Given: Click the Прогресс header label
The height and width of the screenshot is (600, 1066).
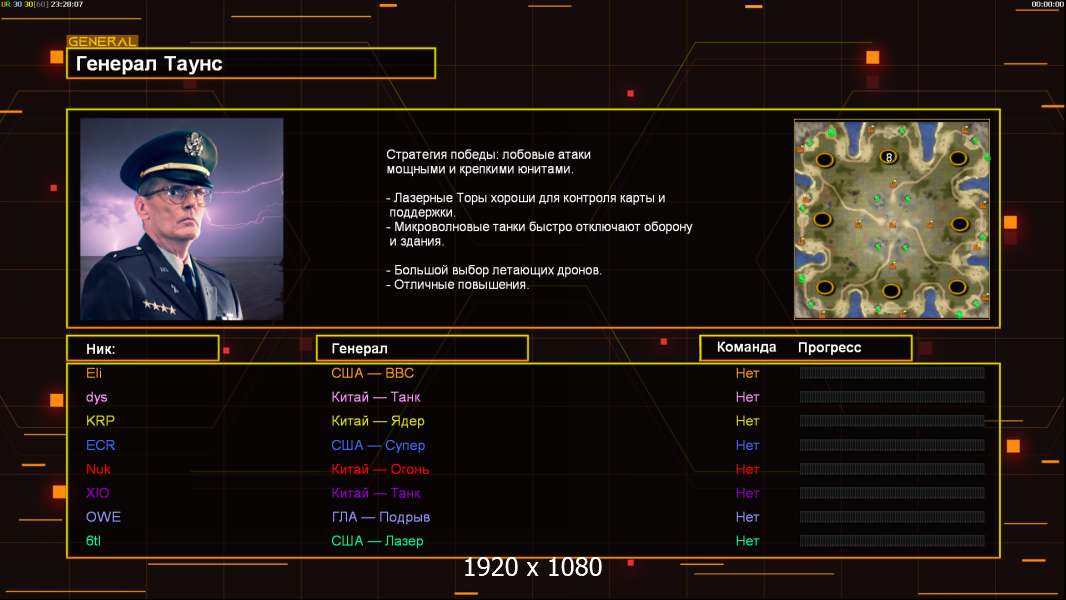Looking at the screenshot, I should coord(829,348).
